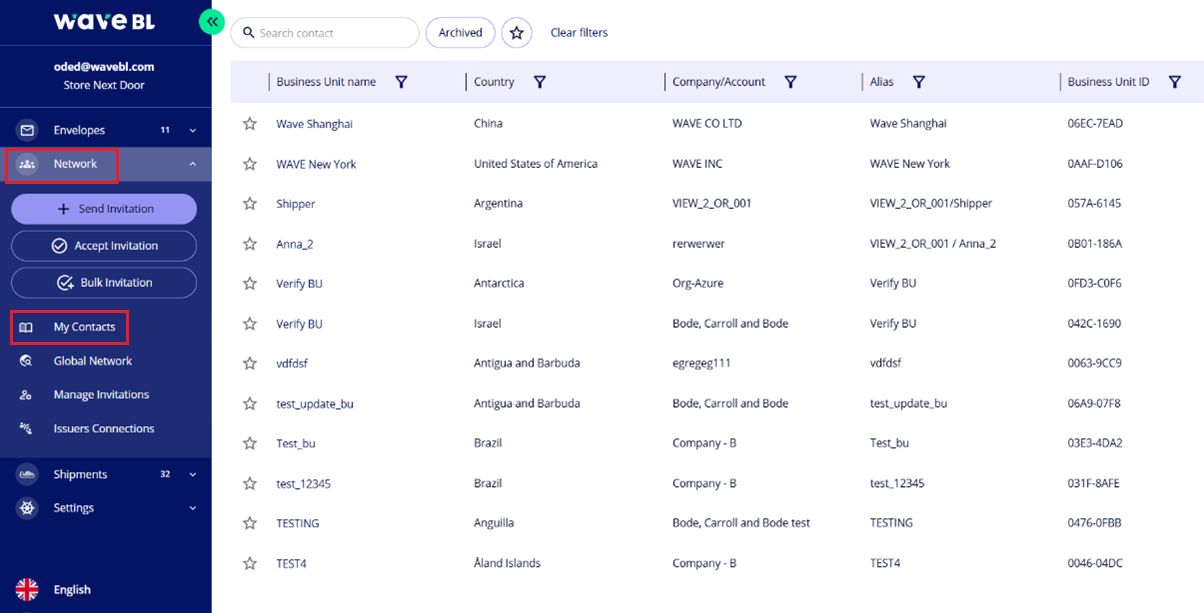Viewport: 1204px width, 613px height.
Task: Open Global Network page
Action: [x=92, y=361]
